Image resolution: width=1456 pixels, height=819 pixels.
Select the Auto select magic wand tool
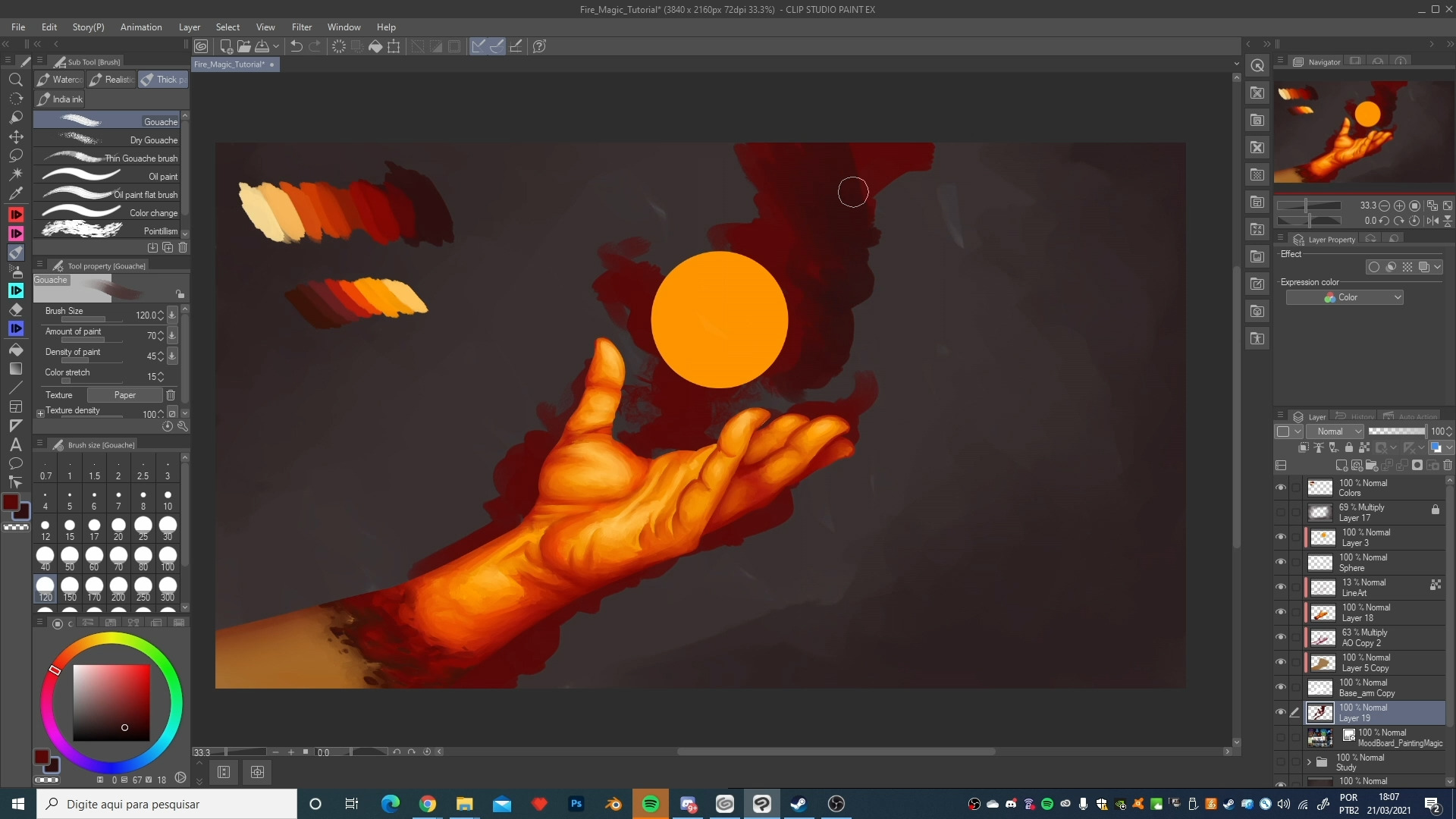pyautogui.click(x=16, y=174)
